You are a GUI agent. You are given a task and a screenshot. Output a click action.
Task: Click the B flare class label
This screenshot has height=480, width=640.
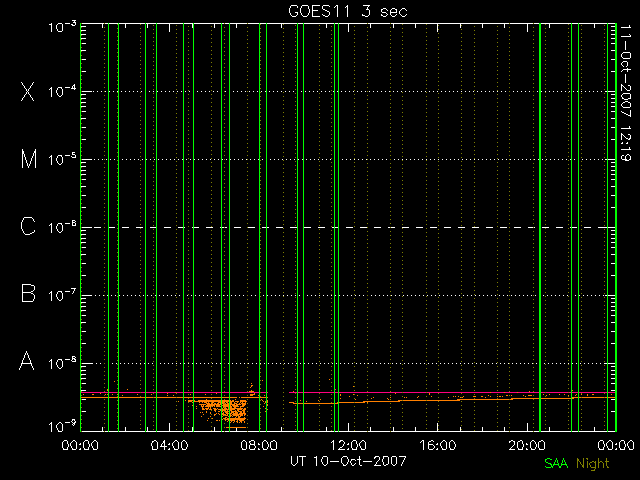(28, 293)
